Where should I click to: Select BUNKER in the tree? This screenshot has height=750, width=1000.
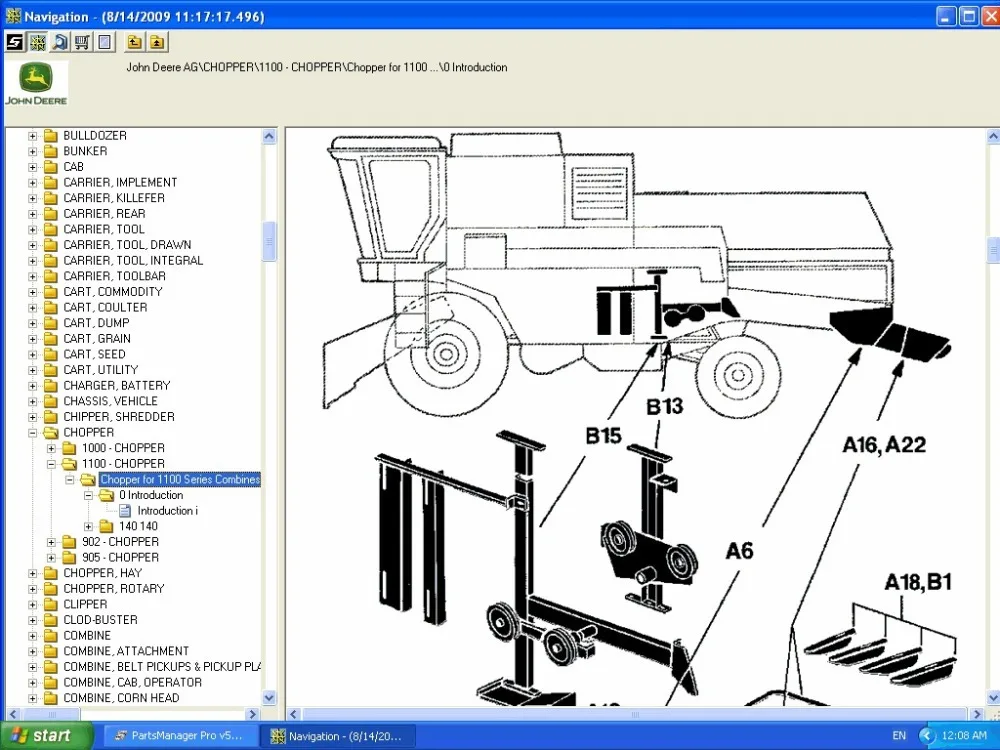pyautogui.click(x=85, y=151)
